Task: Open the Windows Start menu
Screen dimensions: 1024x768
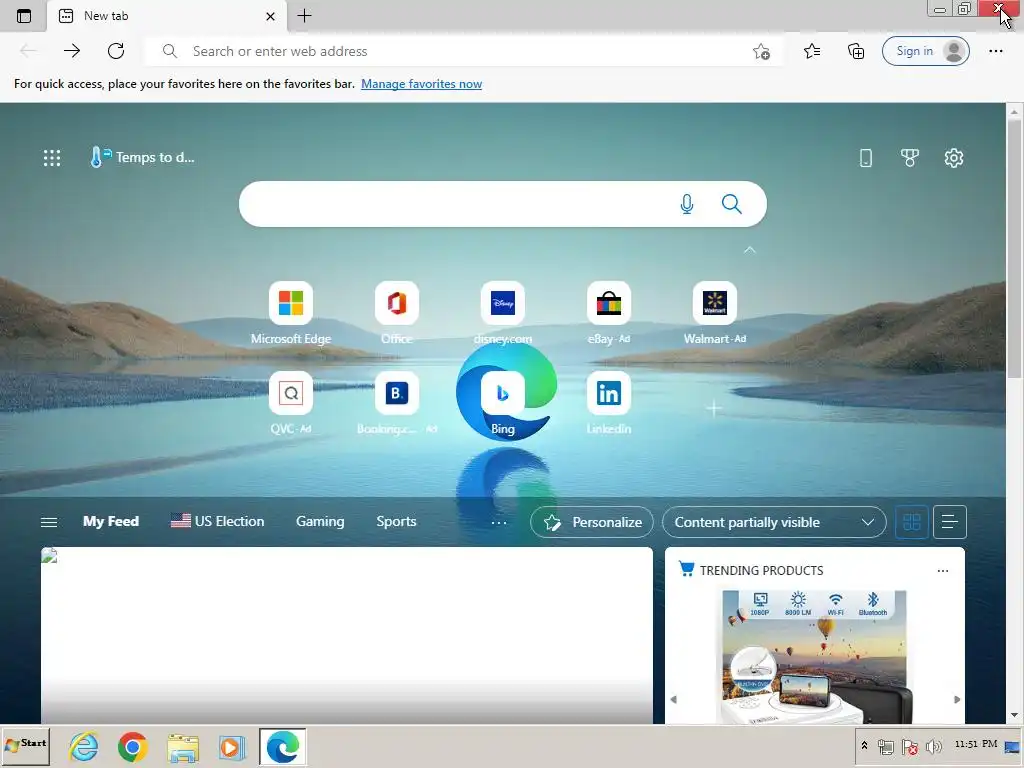Action: click(25, 746)
